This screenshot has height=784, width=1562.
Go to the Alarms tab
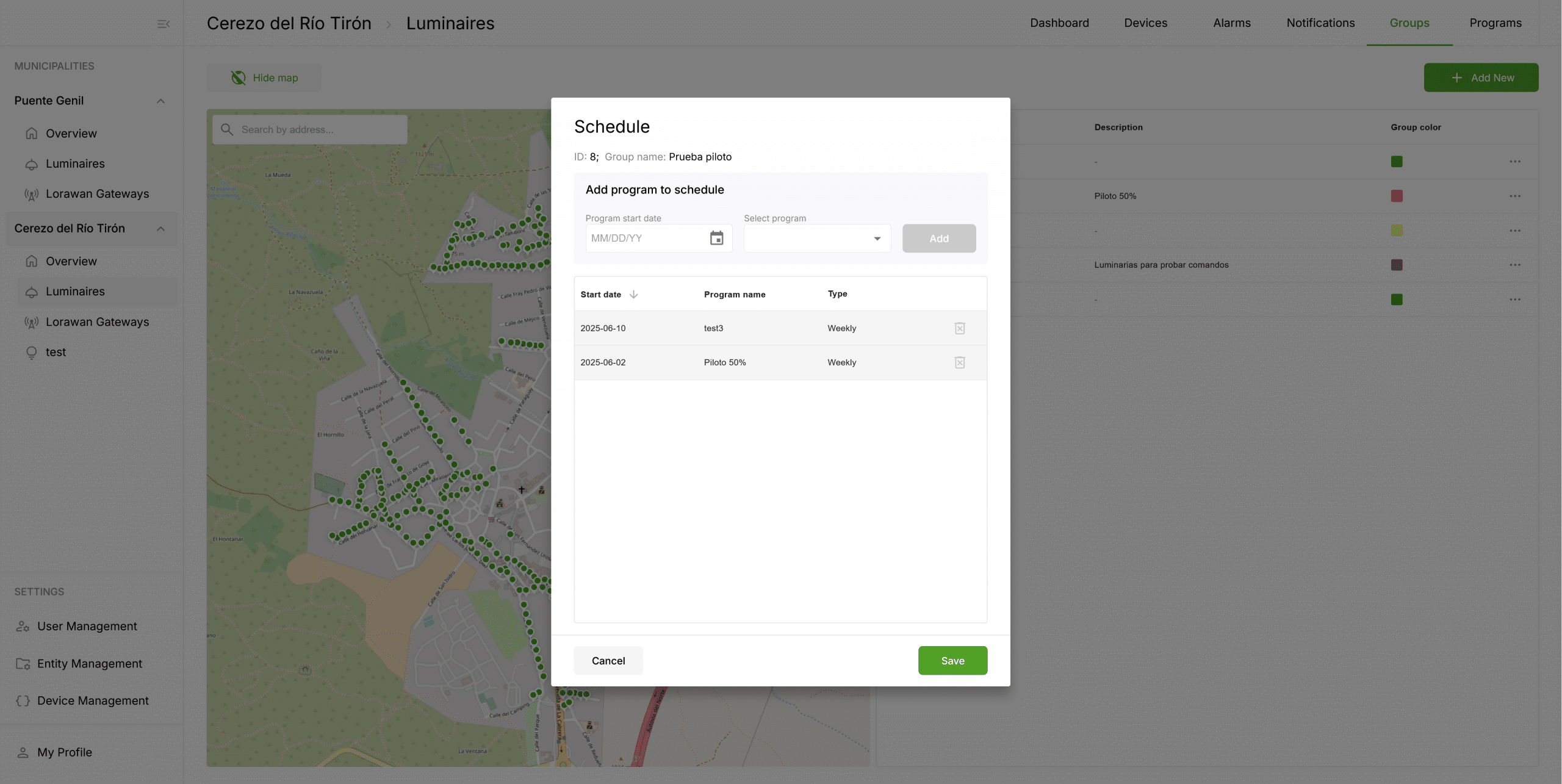pyautogui.click(x=1231, y=23)
